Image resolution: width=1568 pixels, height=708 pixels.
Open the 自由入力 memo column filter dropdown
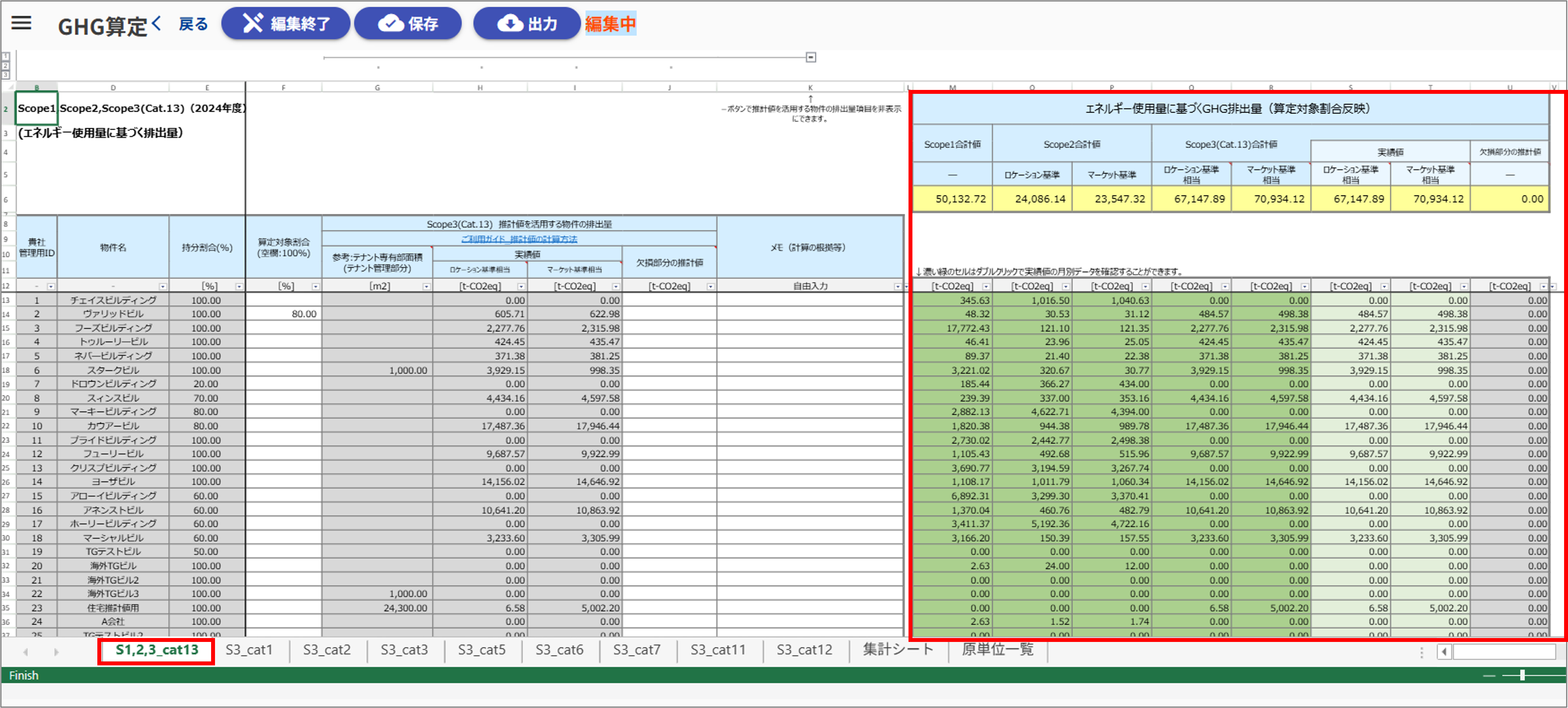[x=897, y=286]
